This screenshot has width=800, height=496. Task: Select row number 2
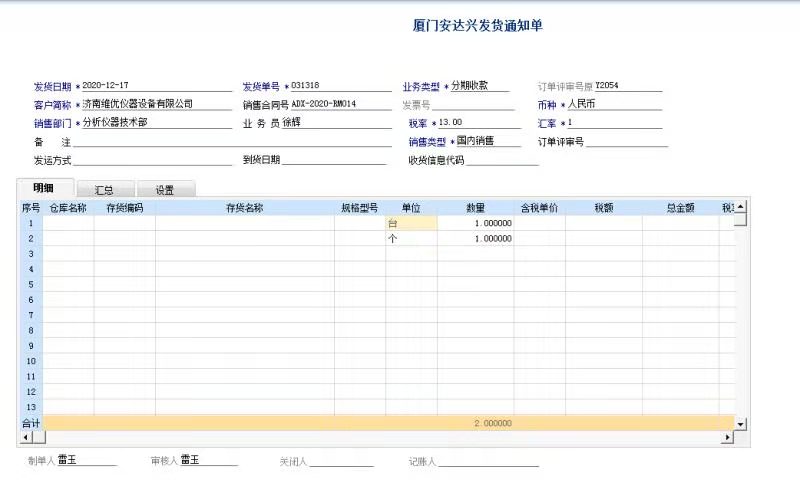tap(31, 238)
